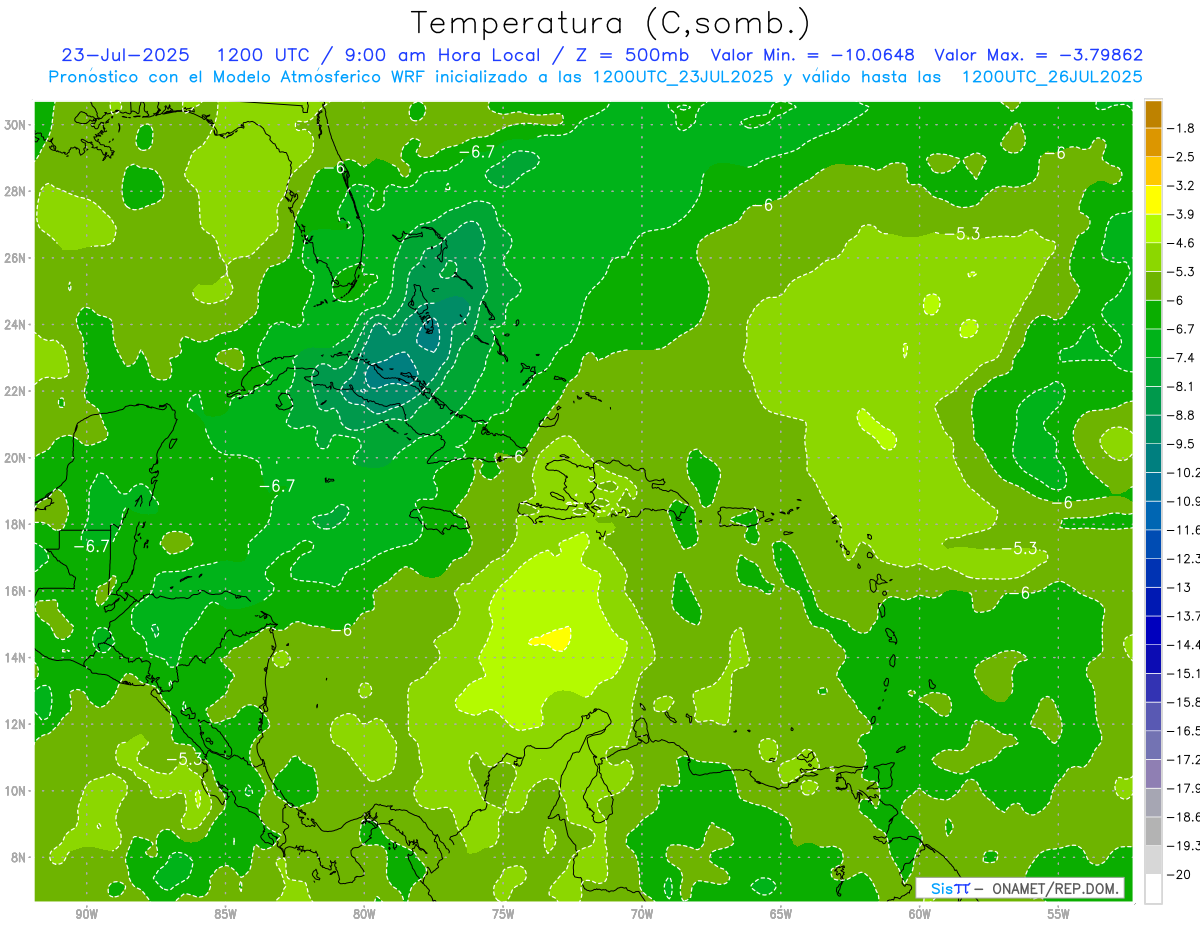Click the "90W" longitude axis label
The width and height of the screenshot is (1200, 927).
pyautogui.click(x=86, y=914)
